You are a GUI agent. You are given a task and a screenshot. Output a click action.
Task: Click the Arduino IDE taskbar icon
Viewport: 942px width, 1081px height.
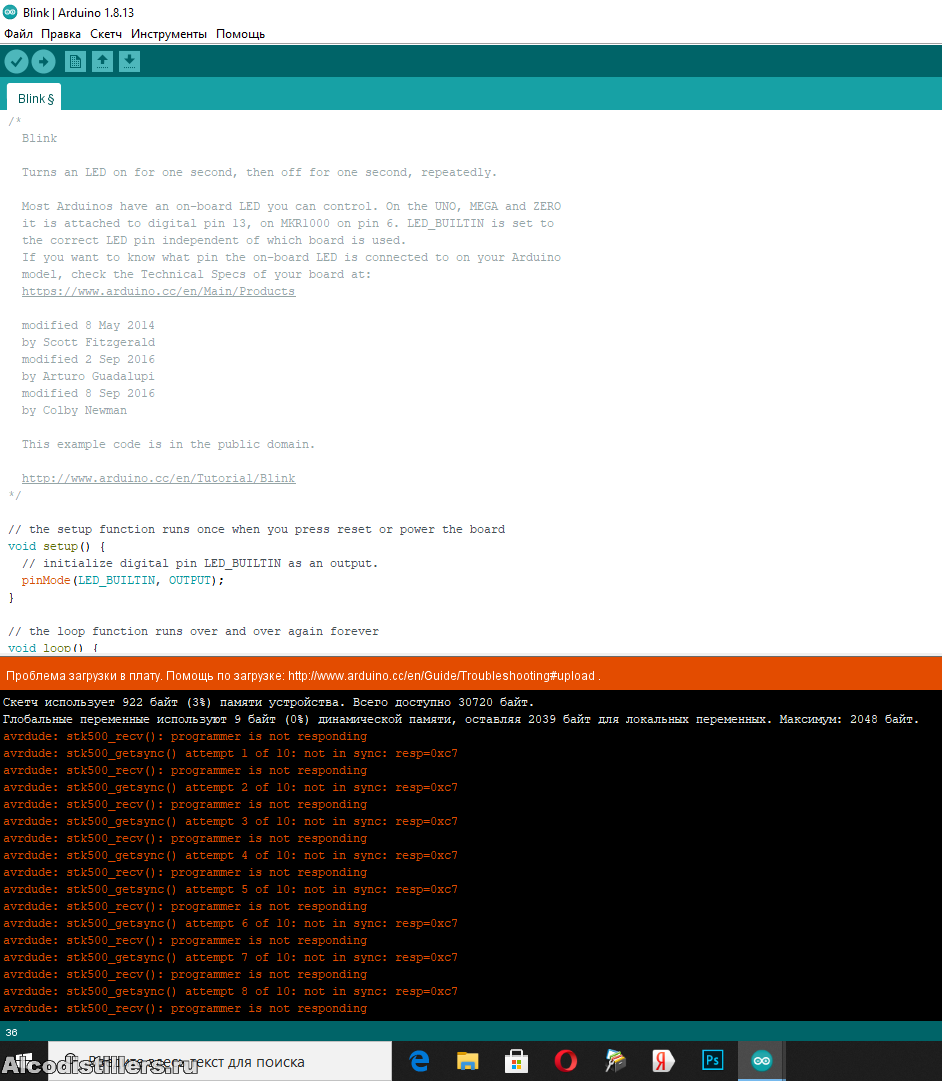(761, 1060)
